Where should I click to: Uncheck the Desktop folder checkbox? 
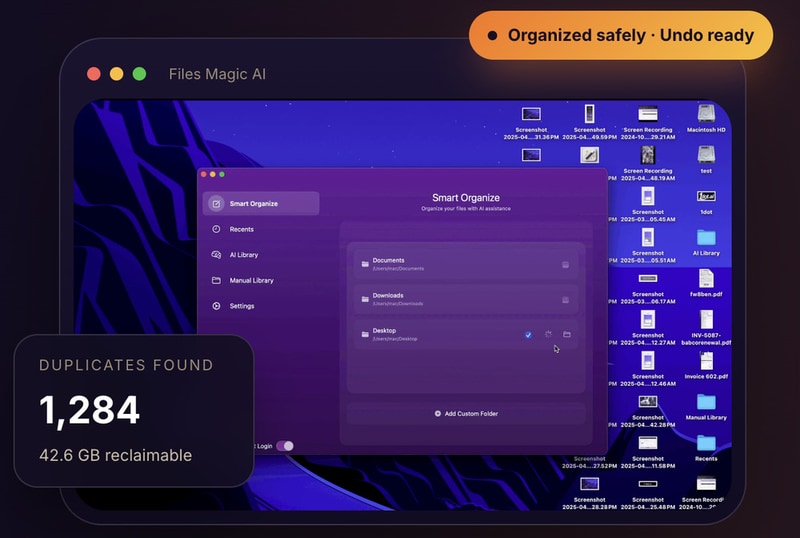tap(528, 334)
